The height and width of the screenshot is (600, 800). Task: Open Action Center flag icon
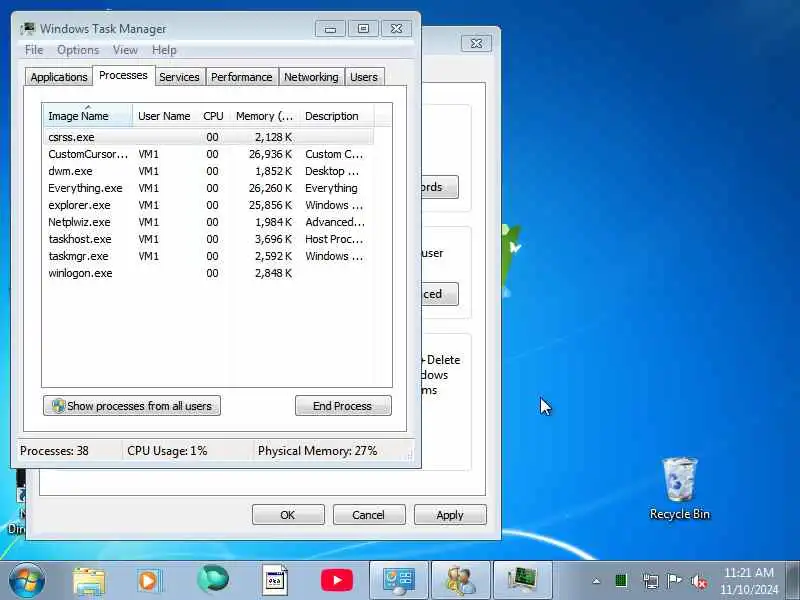[674, 580]
